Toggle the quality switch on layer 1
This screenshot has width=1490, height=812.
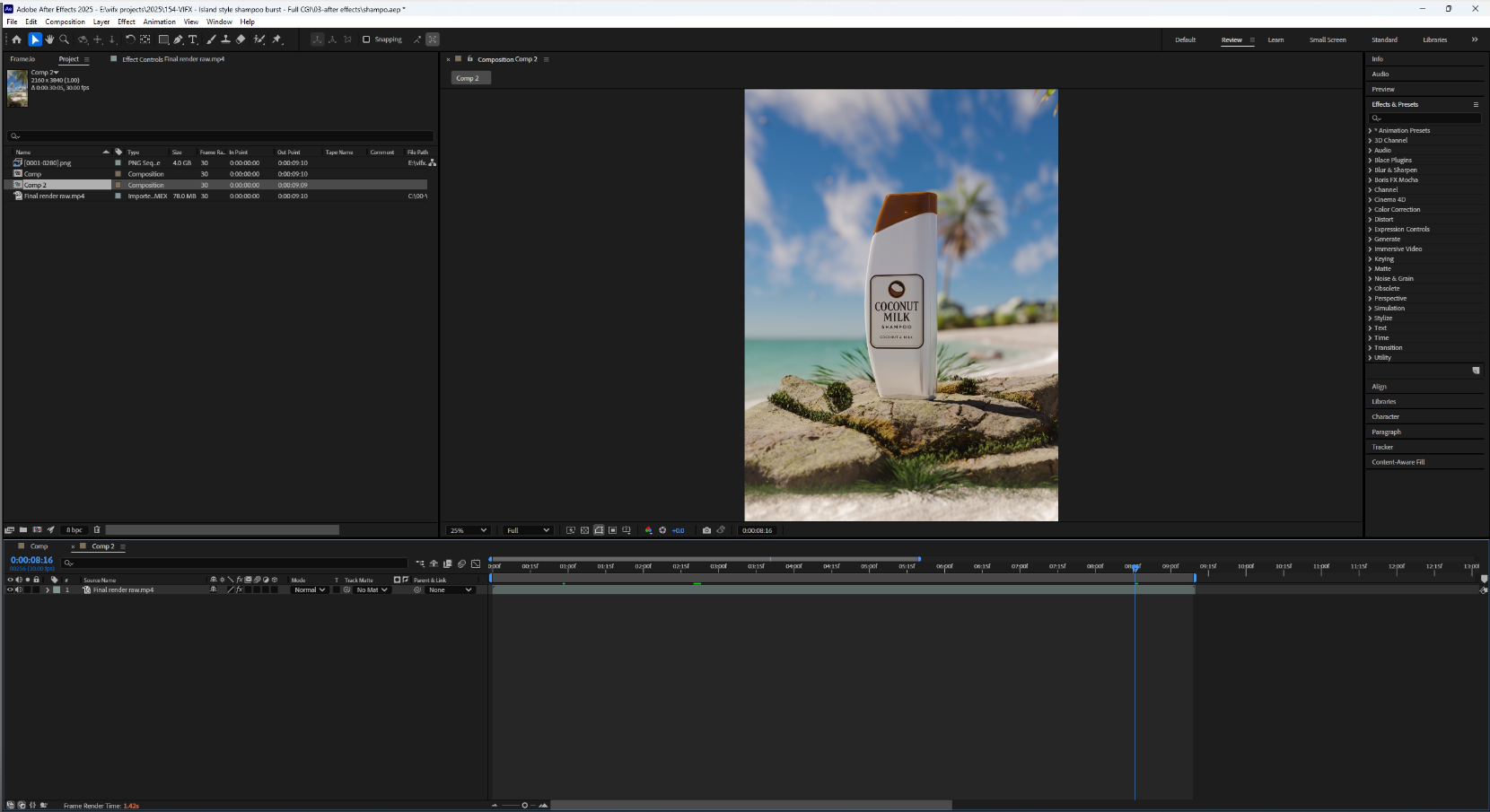tap(231, 589)
